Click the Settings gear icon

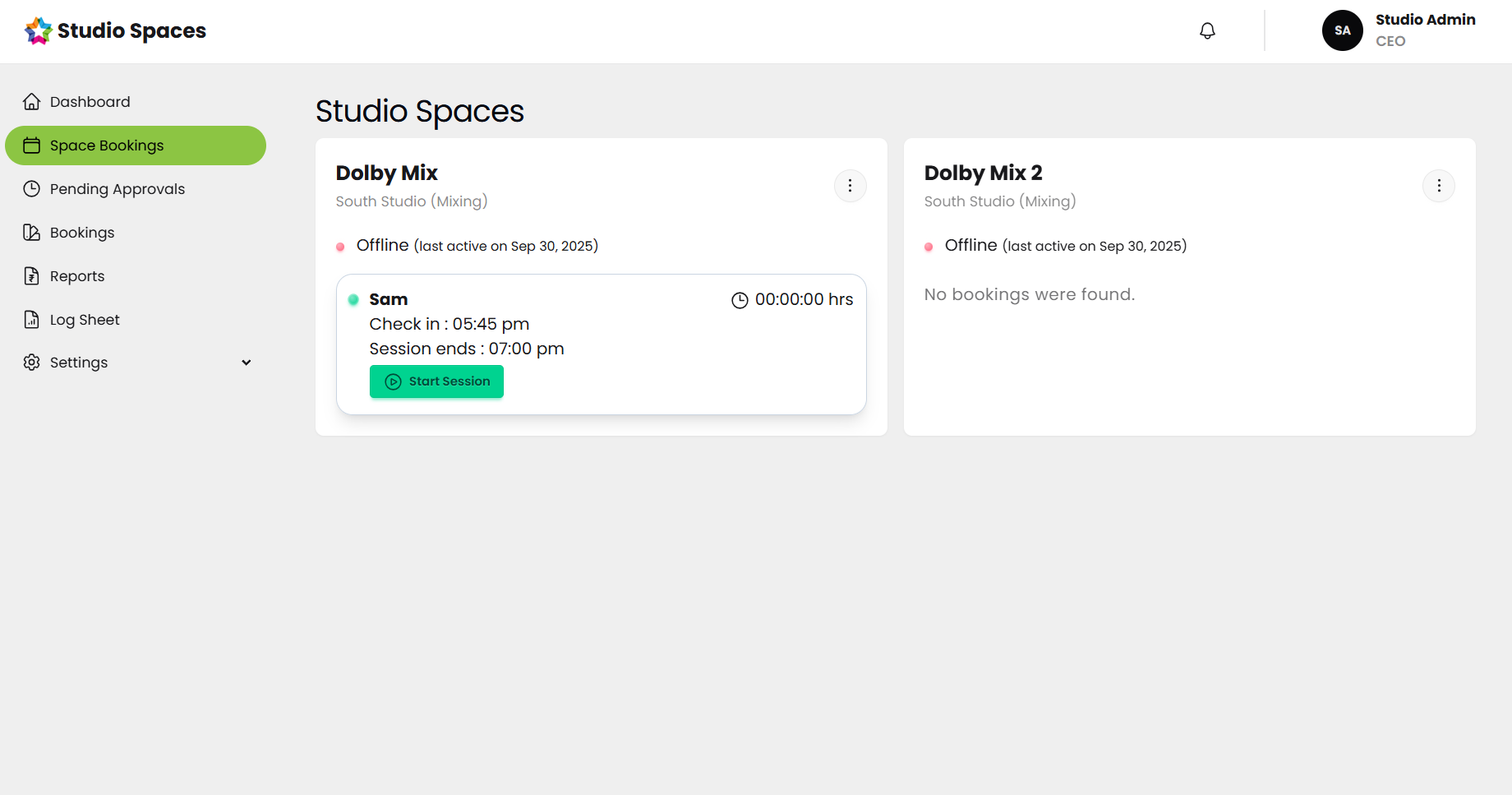click(x=31, y=362)
